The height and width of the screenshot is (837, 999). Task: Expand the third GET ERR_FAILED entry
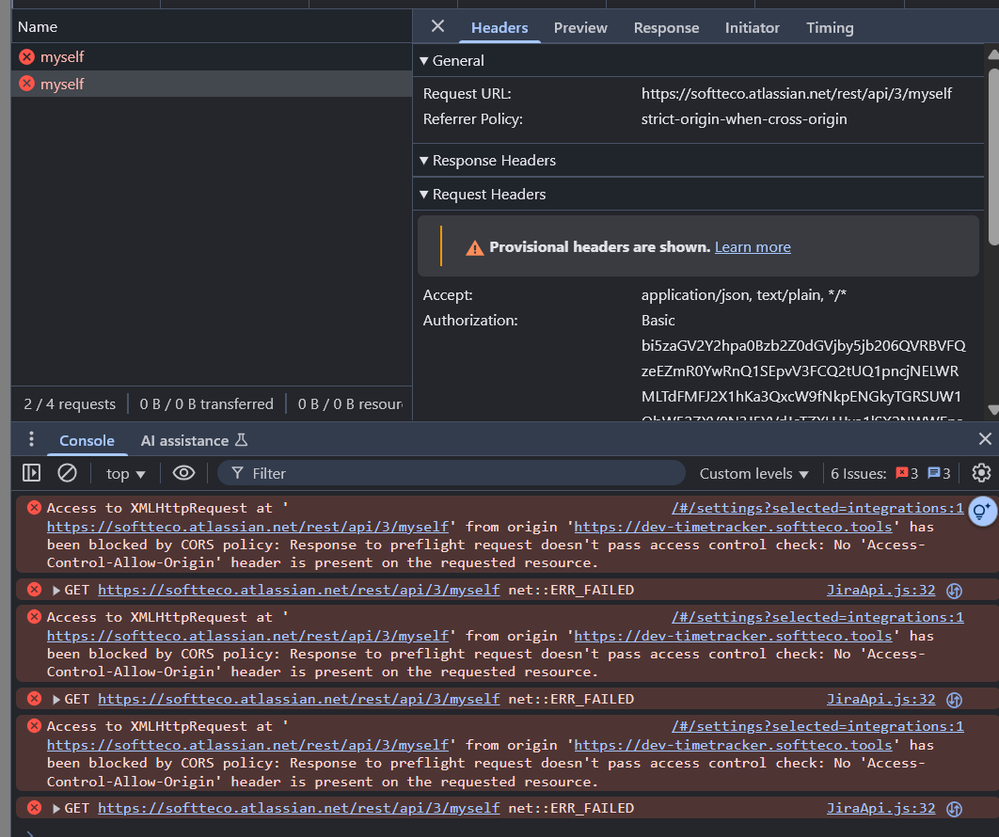pos(56,809)
